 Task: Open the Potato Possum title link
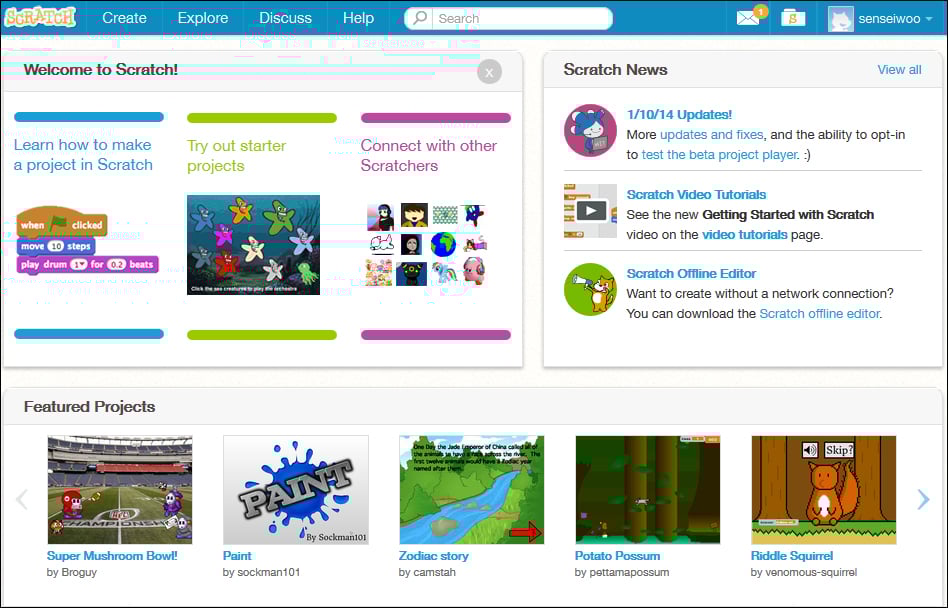pos(617,556)
